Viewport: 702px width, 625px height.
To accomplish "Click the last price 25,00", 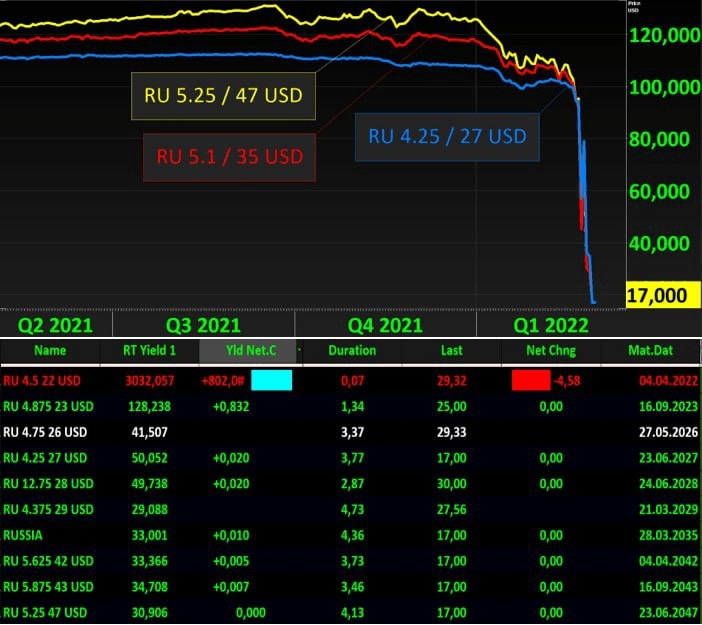I will pos(452,407).
